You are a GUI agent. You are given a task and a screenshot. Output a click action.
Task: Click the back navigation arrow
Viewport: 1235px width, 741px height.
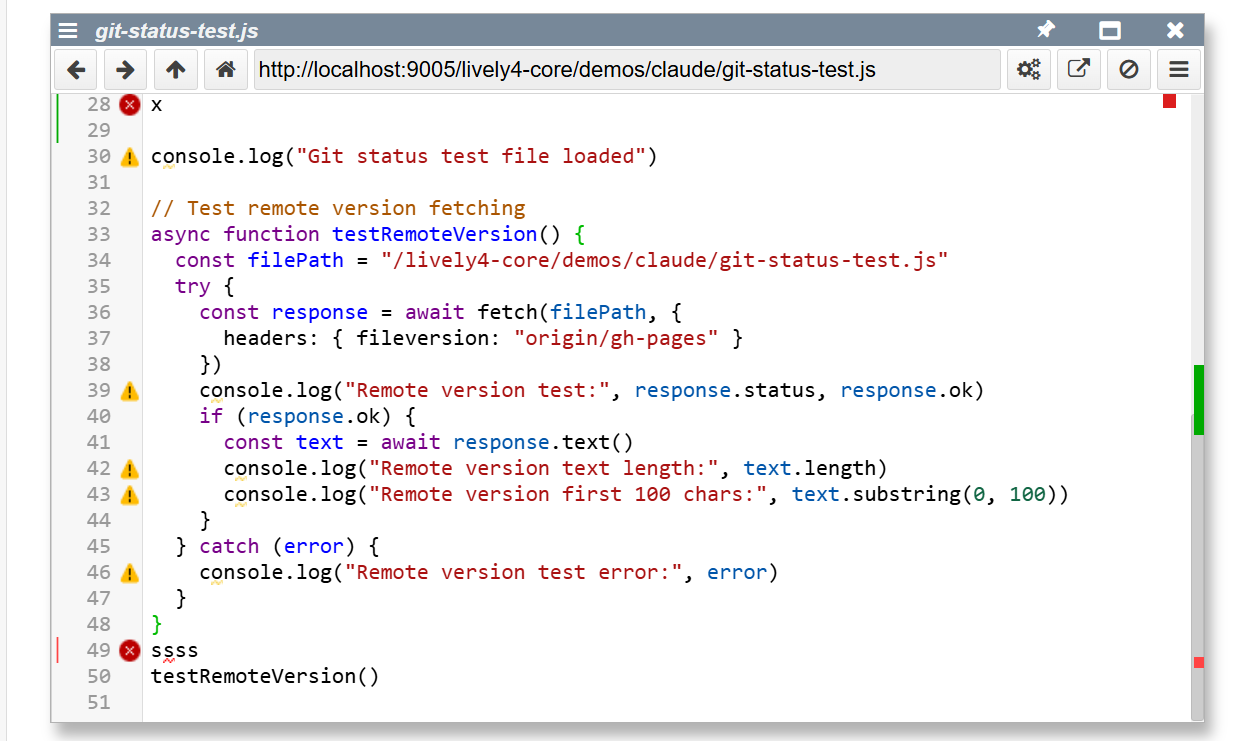coord(76,70)
